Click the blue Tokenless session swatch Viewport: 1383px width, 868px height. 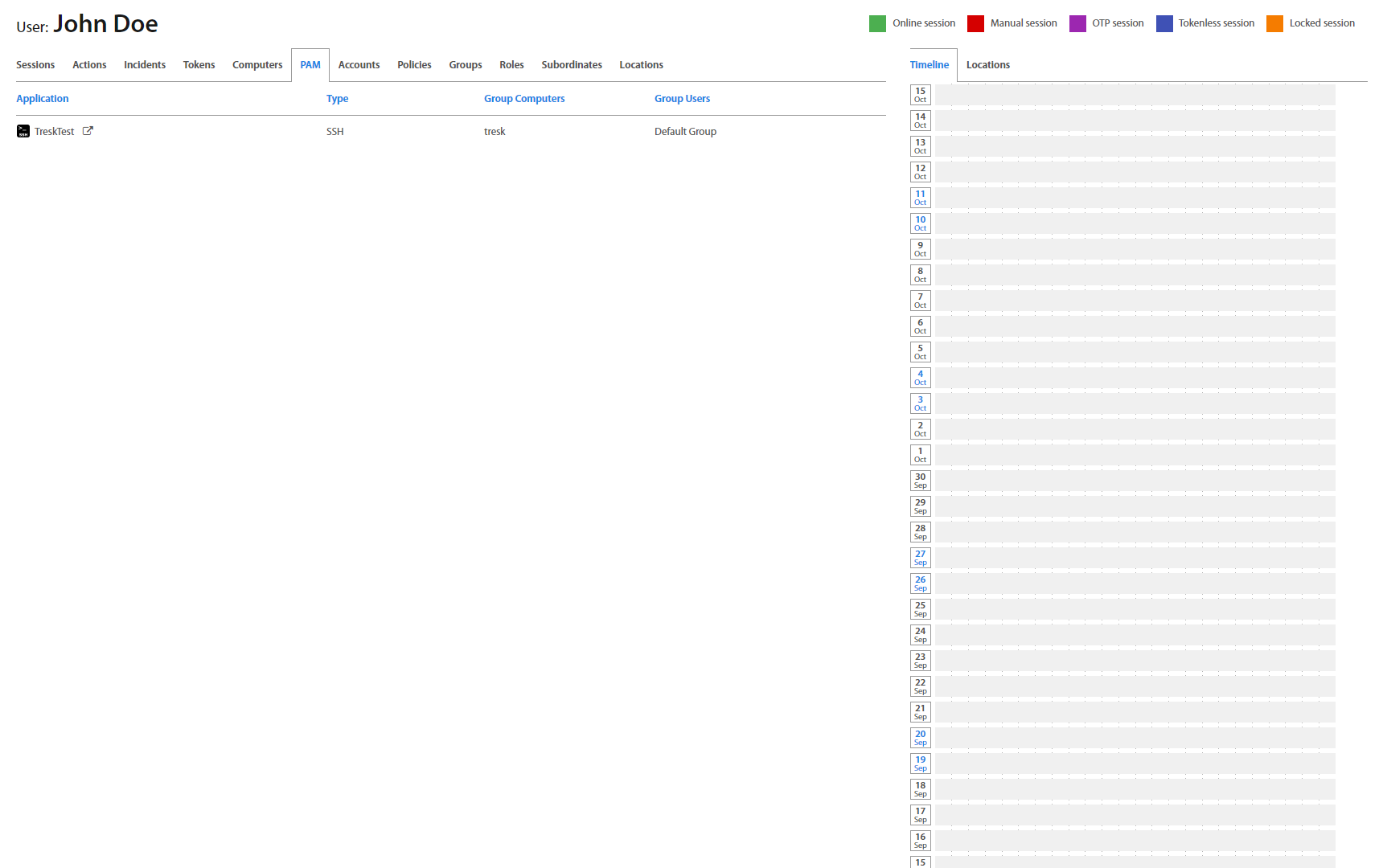(1164, 23)
